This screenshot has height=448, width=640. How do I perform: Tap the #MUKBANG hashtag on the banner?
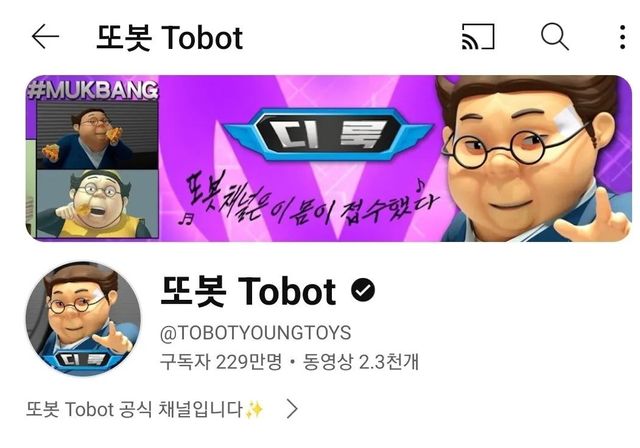(x=93, y=90)
